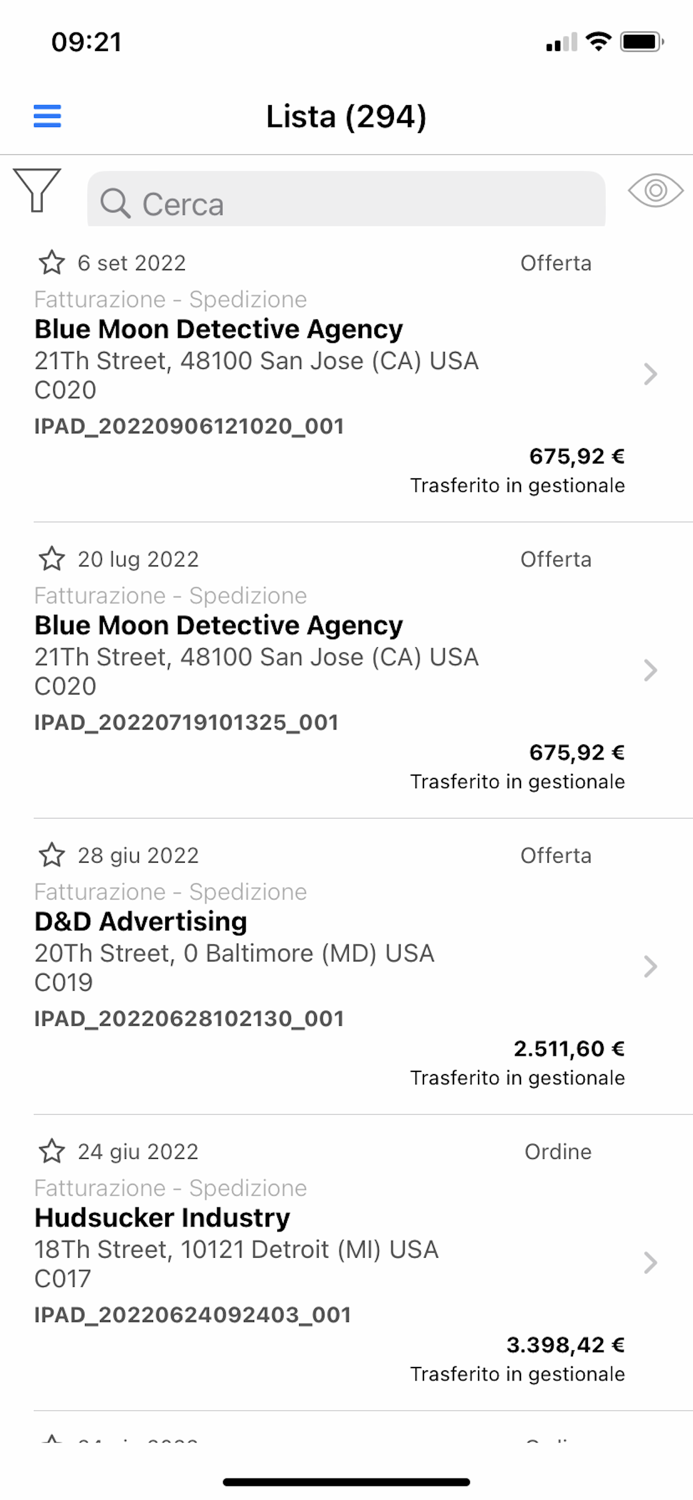Toggle the star on the bottom partial entry
Viewport: 693px width, 1500px height.
(x=51, y=1443)
